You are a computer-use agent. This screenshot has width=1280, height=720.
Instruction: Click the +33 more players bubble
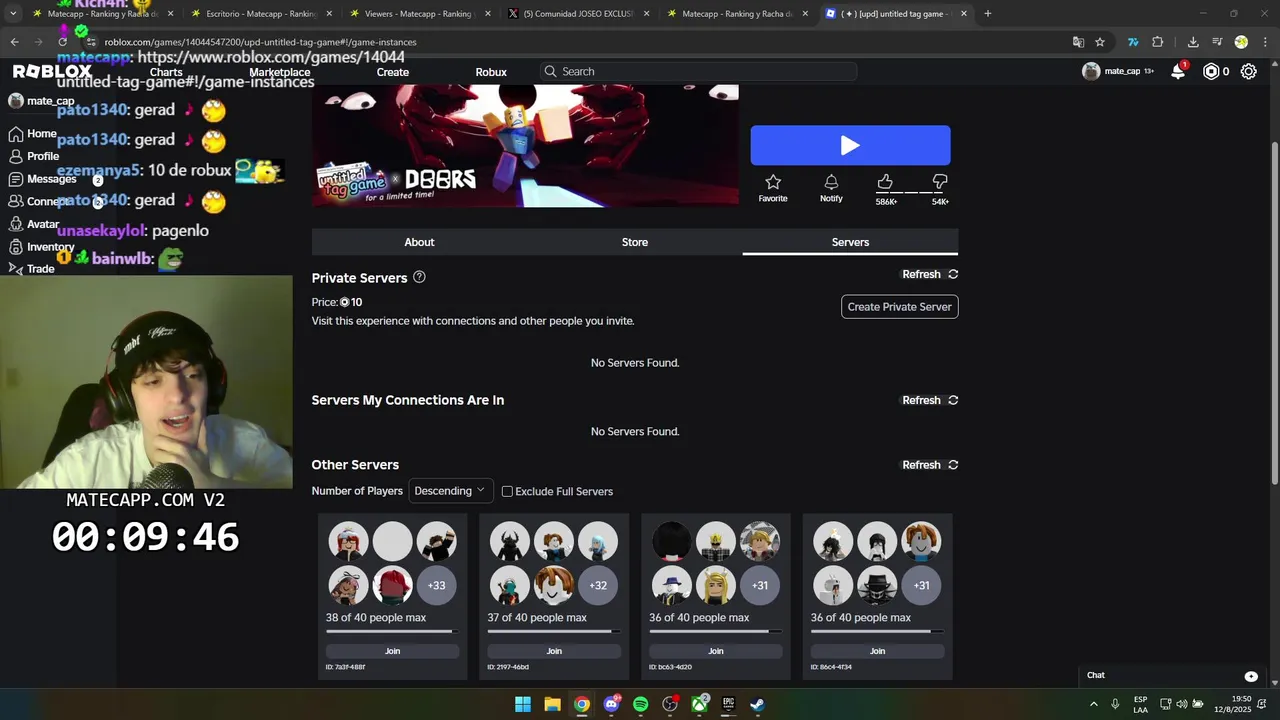(x=437, y=585)
